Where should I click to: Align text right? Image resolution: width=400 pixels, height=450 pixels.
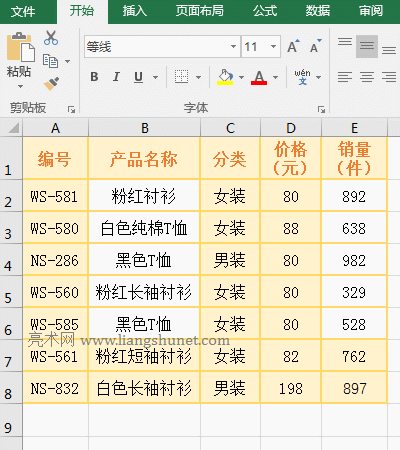[x=389, y=77]
